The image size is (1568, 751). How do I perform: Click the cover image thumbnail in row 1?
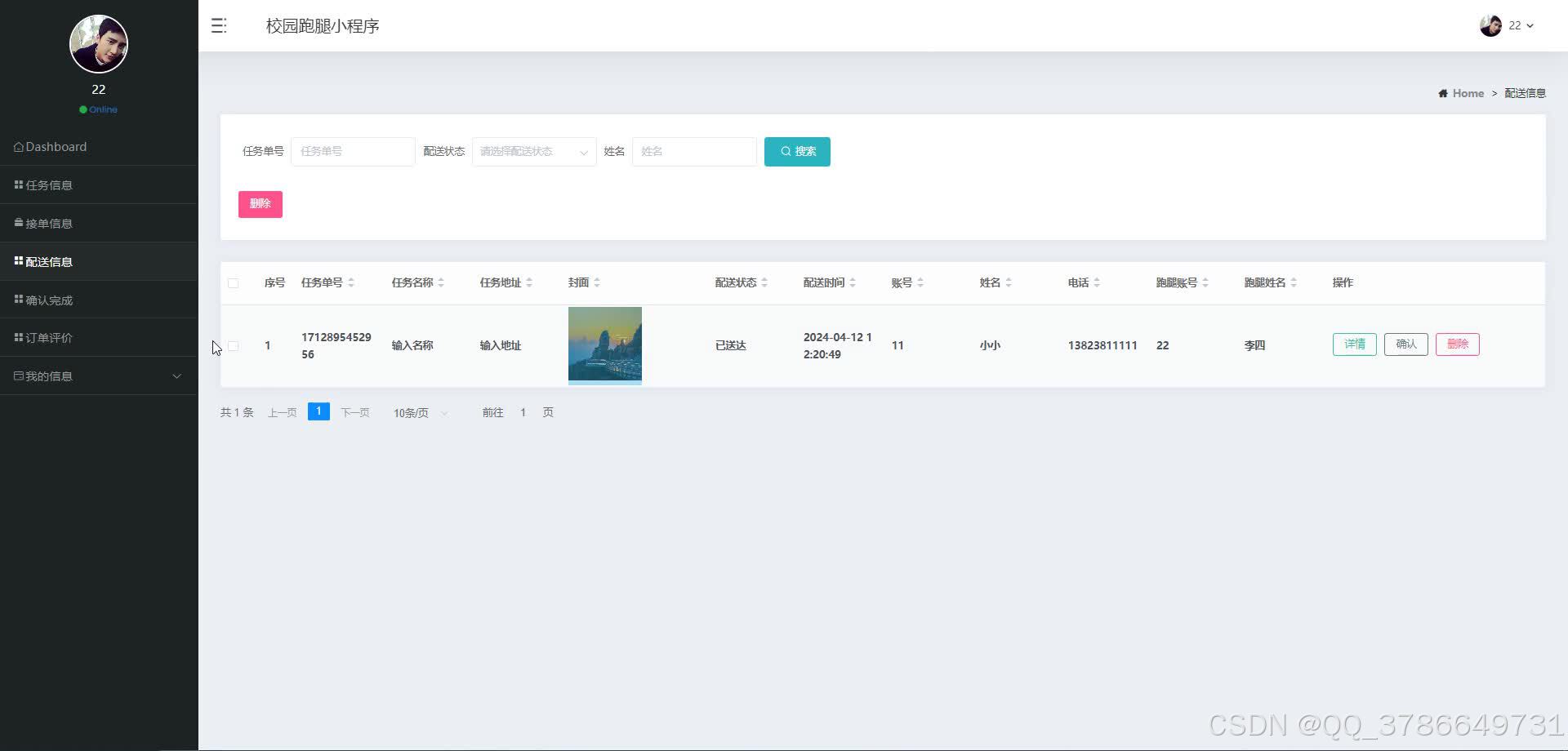(x=605, y=345)
